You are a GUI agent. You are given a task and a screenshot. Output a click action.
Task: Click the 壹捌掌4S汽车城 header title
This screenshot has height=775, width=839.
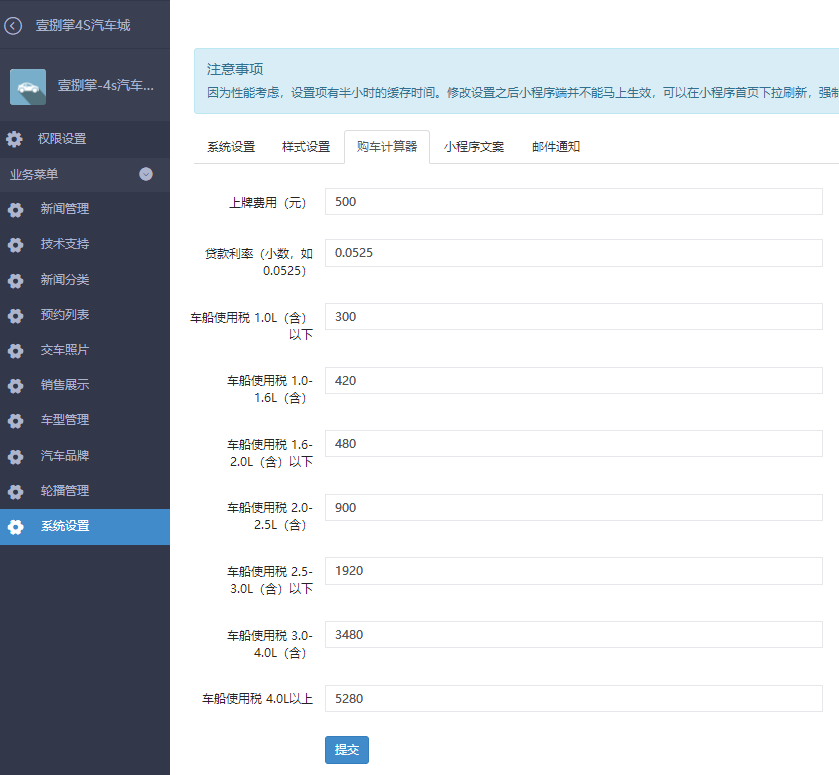pyautogui.click(x=83, y=25)
